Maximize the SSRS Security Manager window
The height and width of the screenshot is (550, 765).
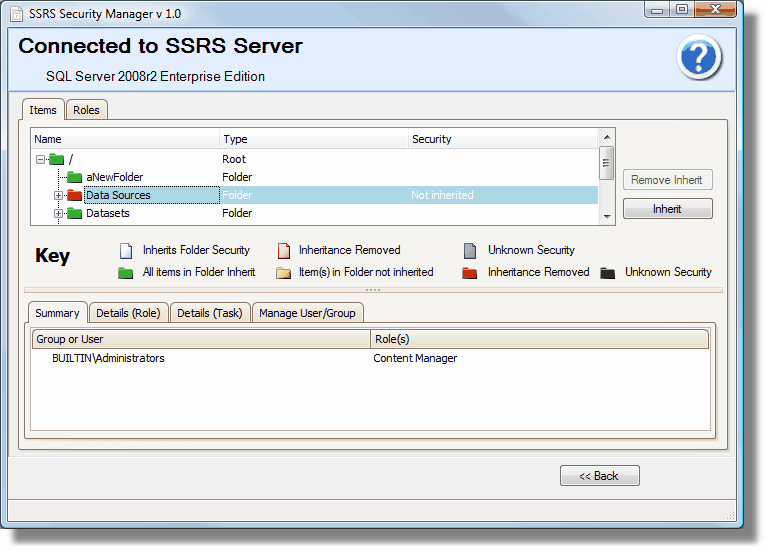click(682, 10)
